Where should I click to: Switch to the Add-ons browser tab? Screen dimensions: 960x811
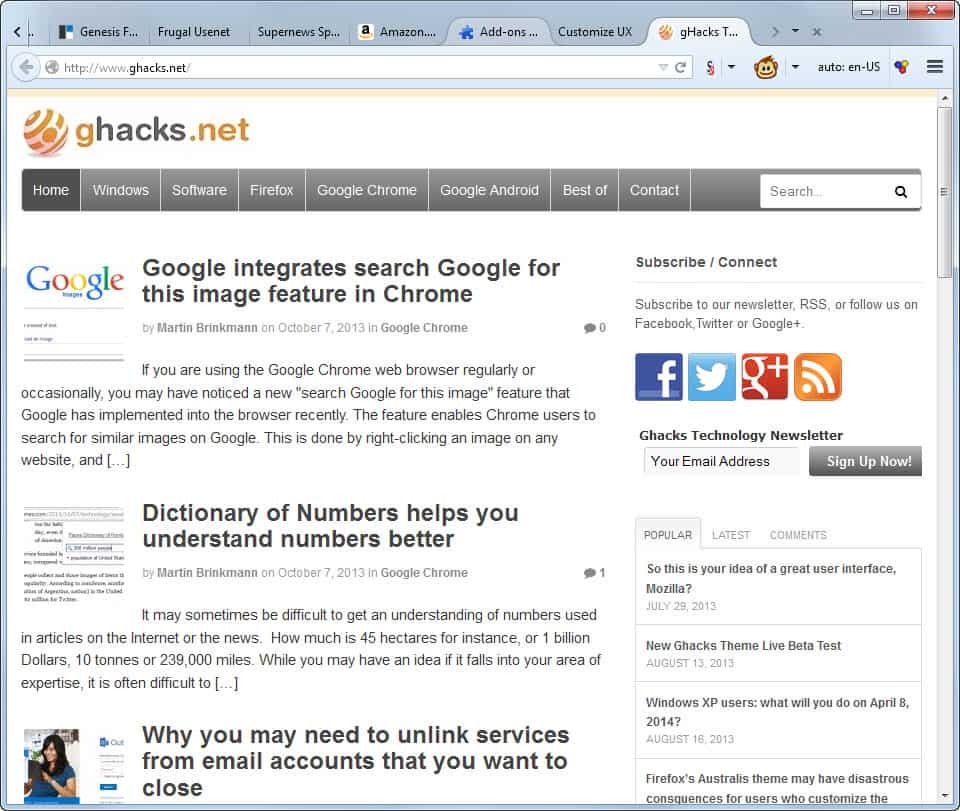(x=500, y=31)
